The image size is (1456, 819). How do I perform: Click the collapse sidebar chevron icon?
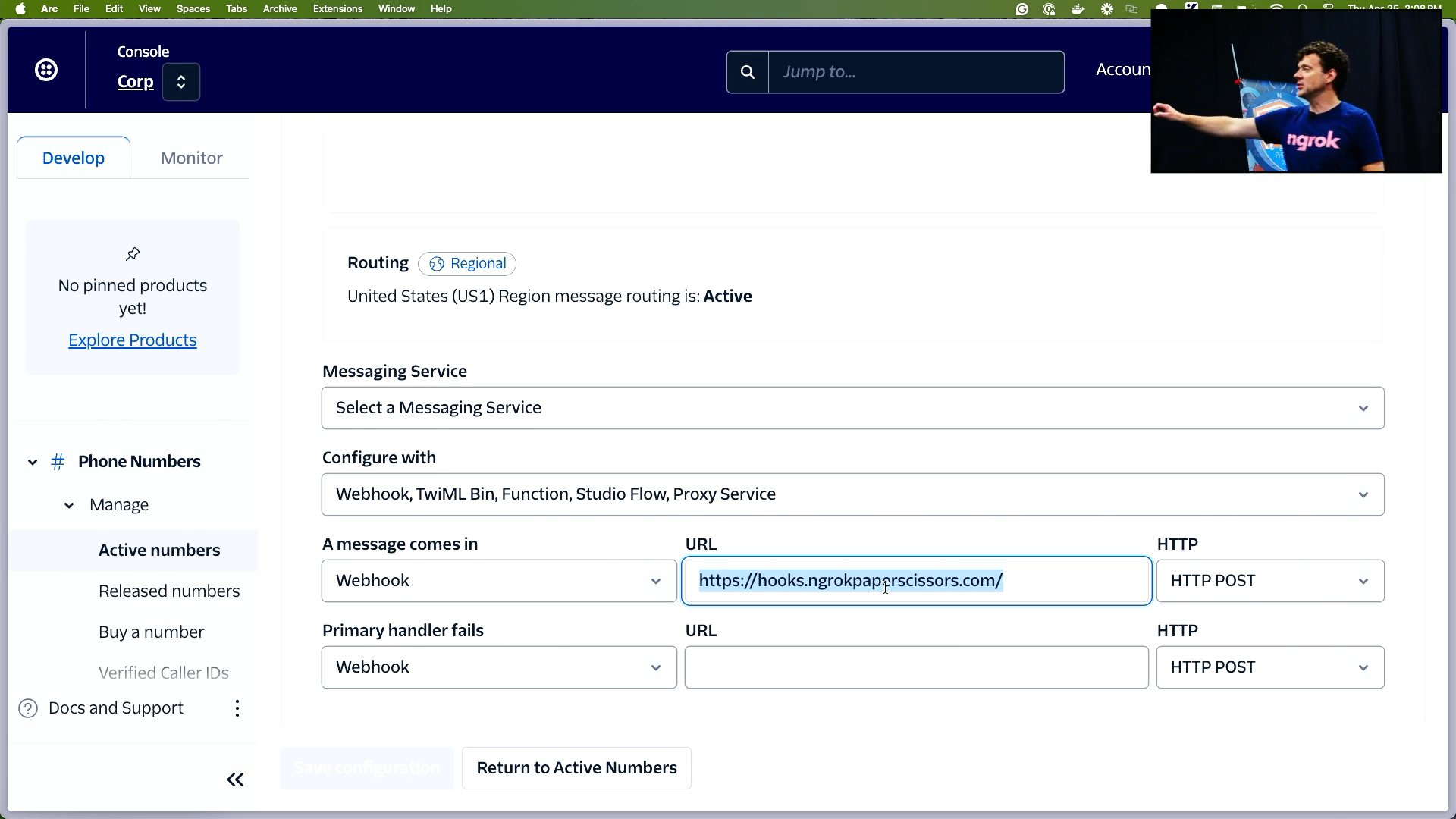235,779
